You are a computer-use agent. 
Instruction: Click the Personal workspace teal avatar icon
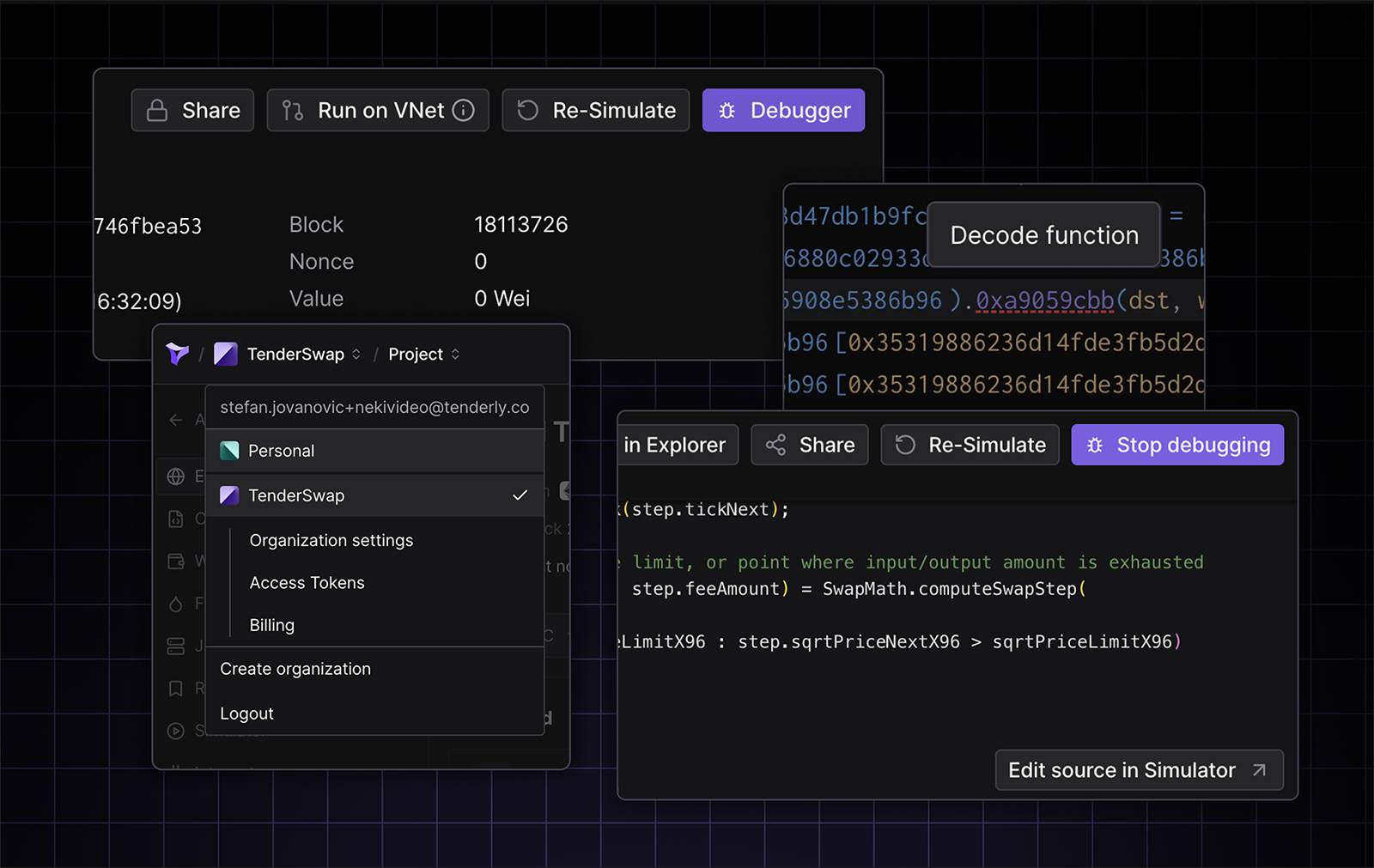[x=230, y=450]
